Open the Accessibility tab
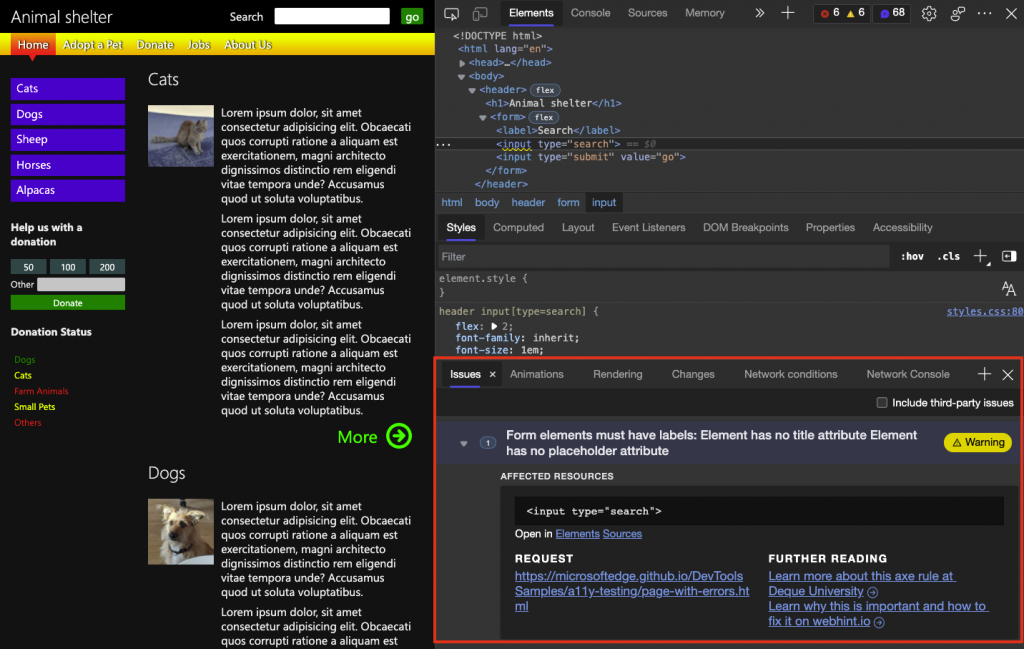 pyautogui.click(x=903, y=227)
